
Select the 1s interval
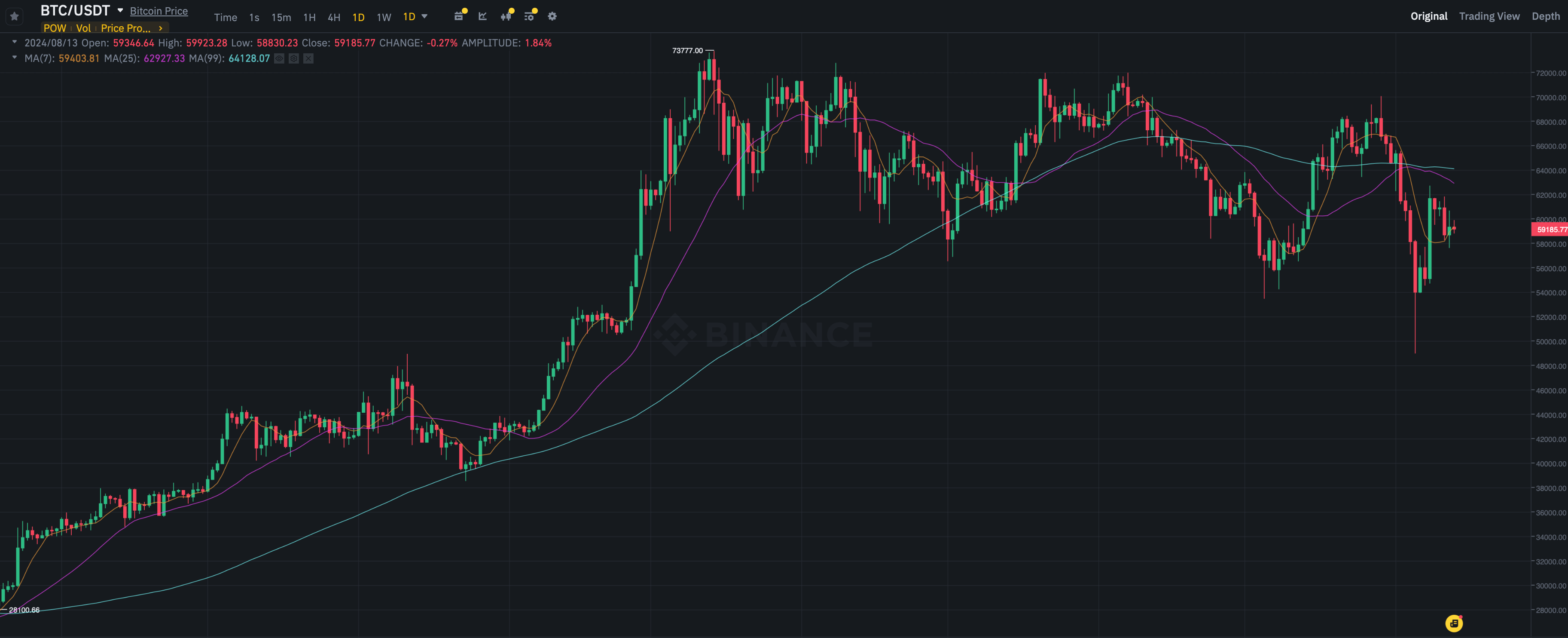(x=254, y=17)
